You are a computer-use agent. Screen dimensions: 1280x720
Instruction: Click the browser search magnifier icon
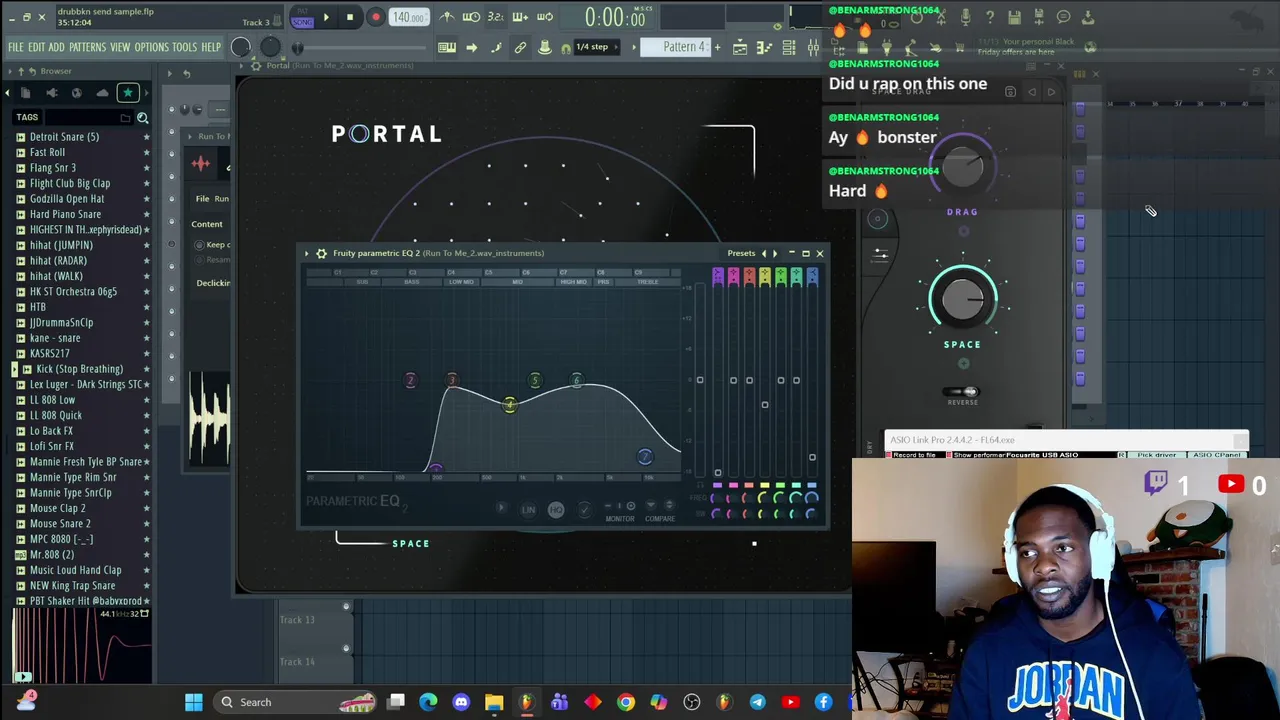142,118
